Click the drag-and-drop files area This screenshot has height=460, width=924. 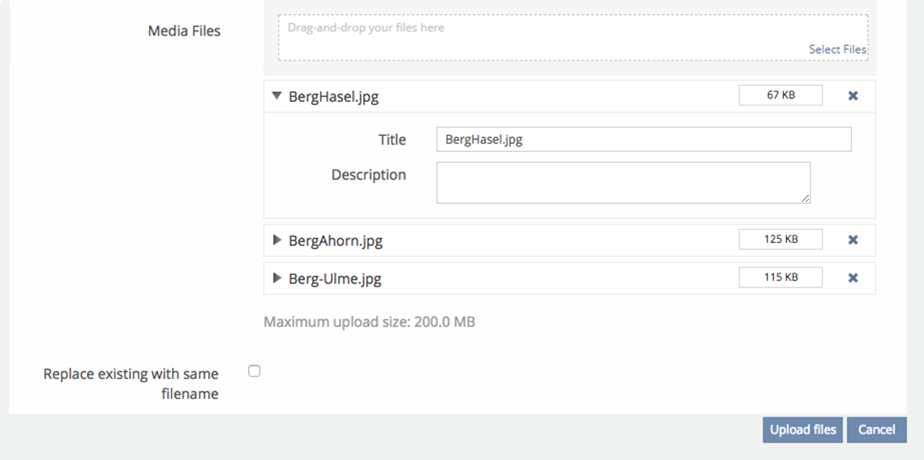tap(572, 37)
